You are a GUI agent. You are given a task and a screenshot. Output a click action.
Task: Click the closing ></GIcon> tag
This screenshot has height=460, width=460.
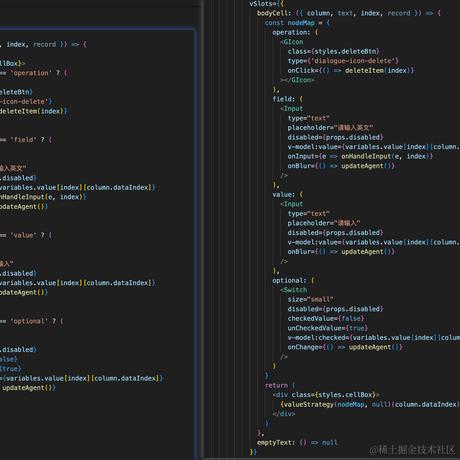(297, 80)
